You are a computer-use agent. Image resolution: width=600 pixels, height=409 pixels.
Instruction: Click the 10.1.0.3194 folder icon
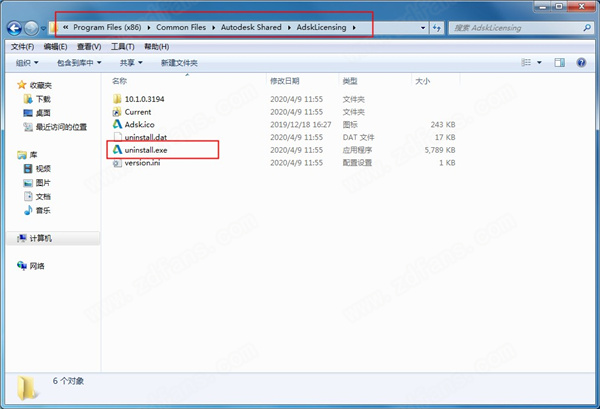pos(117,99)
